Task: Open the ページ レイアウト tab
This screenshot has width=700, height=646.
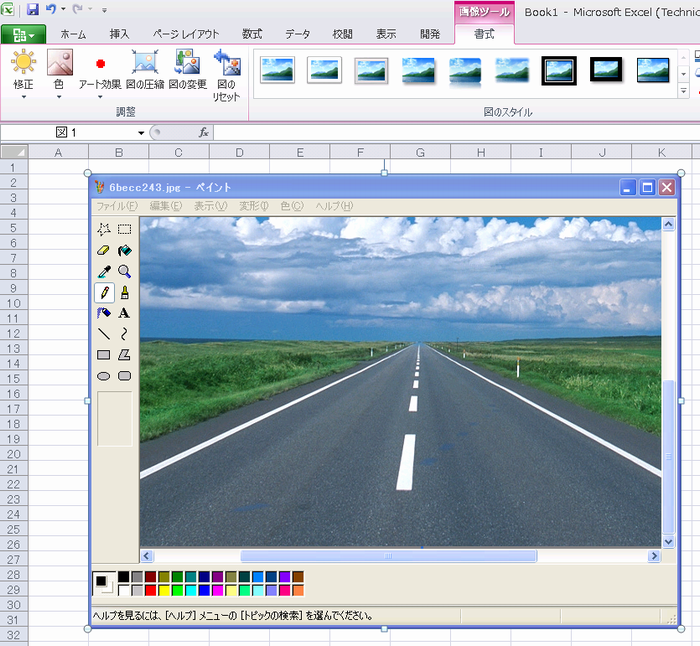Action: point(186,34)
